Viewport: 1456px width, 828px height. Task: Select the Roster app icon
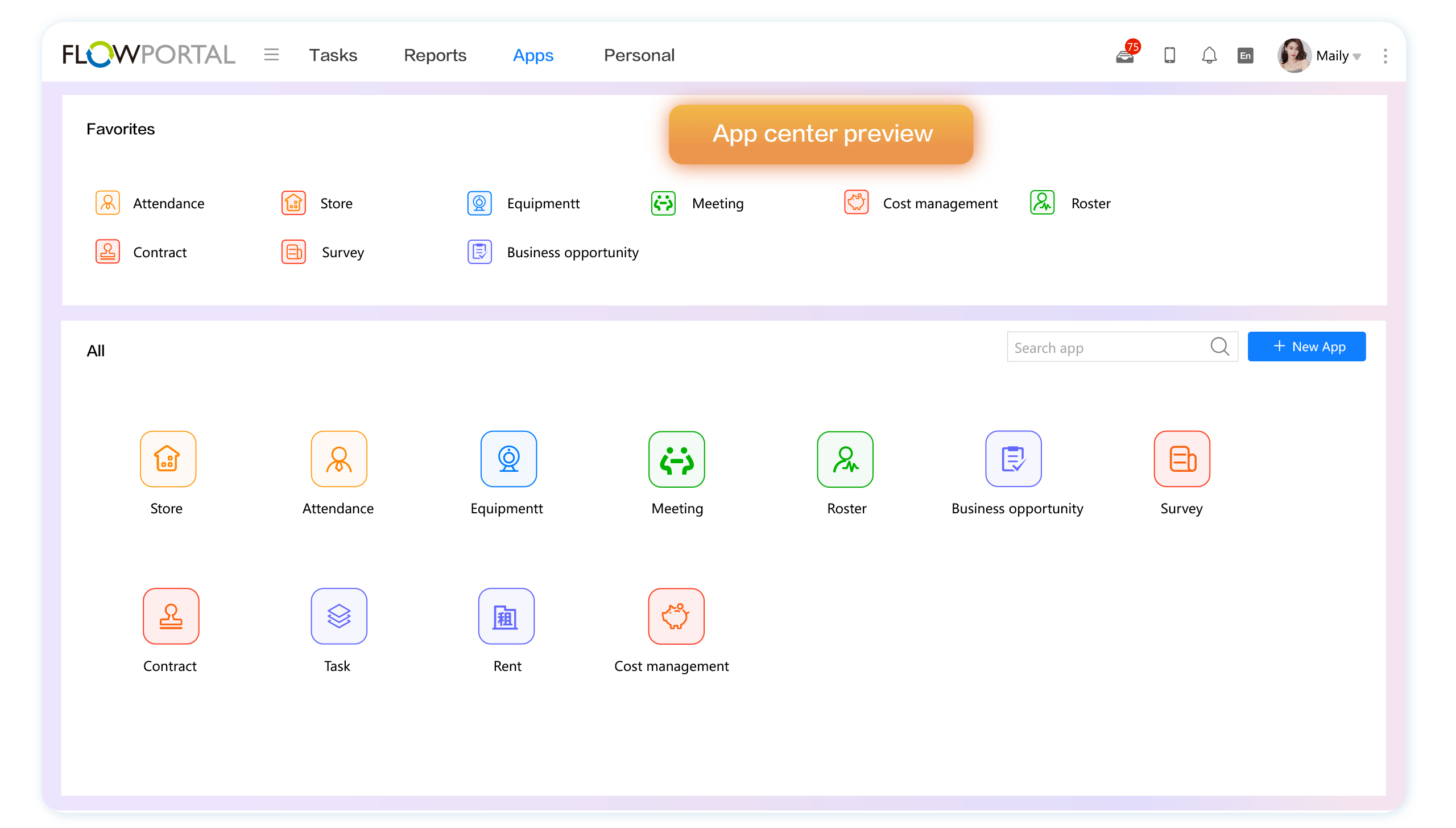(x=845, y=459)
